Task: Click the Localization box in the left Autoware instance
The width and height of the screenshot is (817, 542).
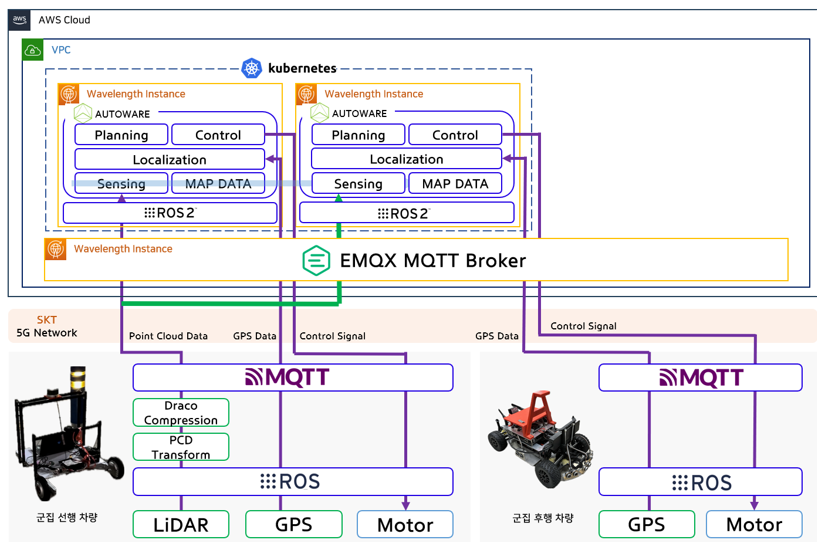Action: 170,159
